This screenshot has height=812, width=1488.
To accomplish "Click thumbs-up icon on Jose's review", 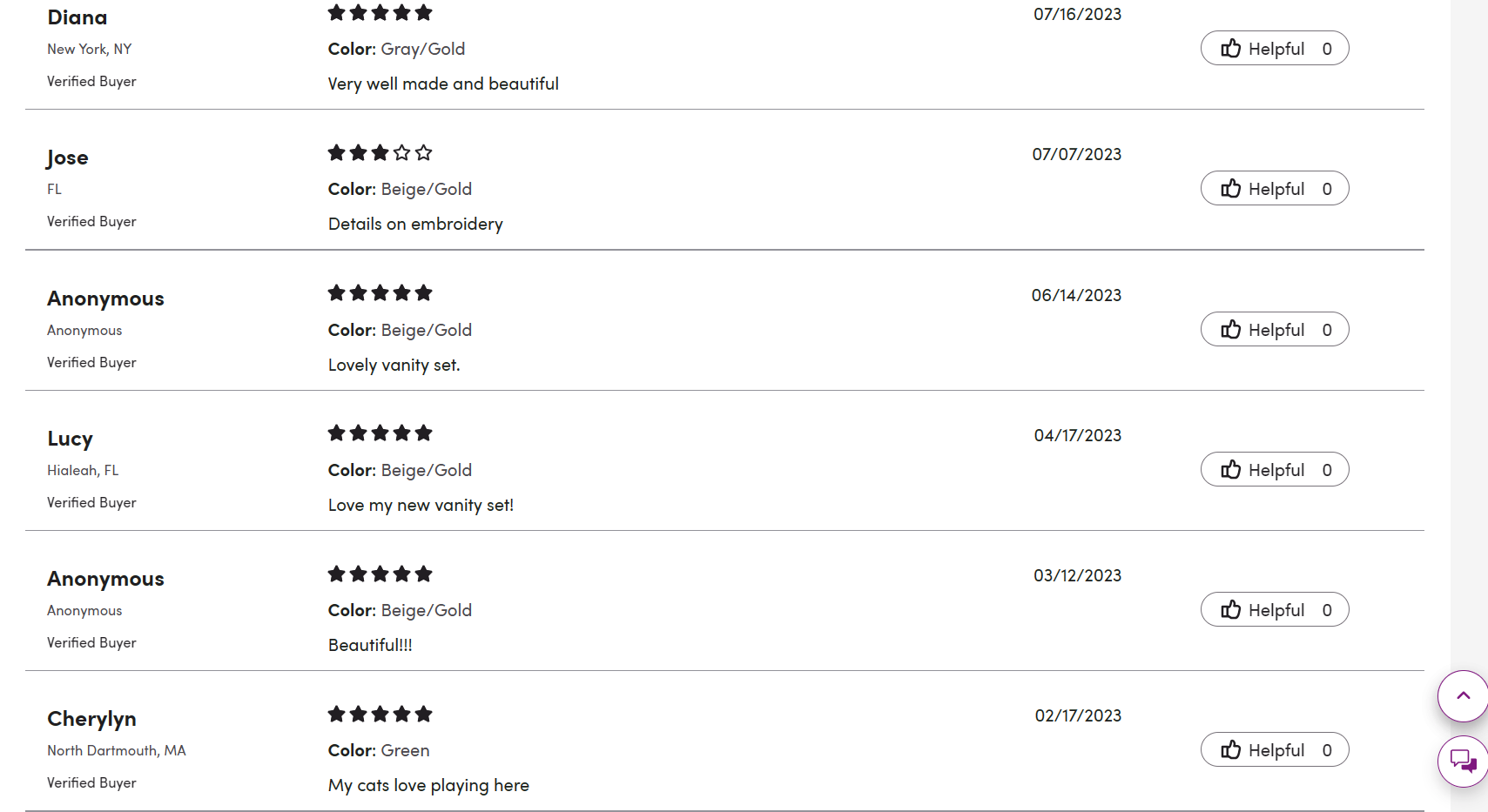I will [1230, 189].
